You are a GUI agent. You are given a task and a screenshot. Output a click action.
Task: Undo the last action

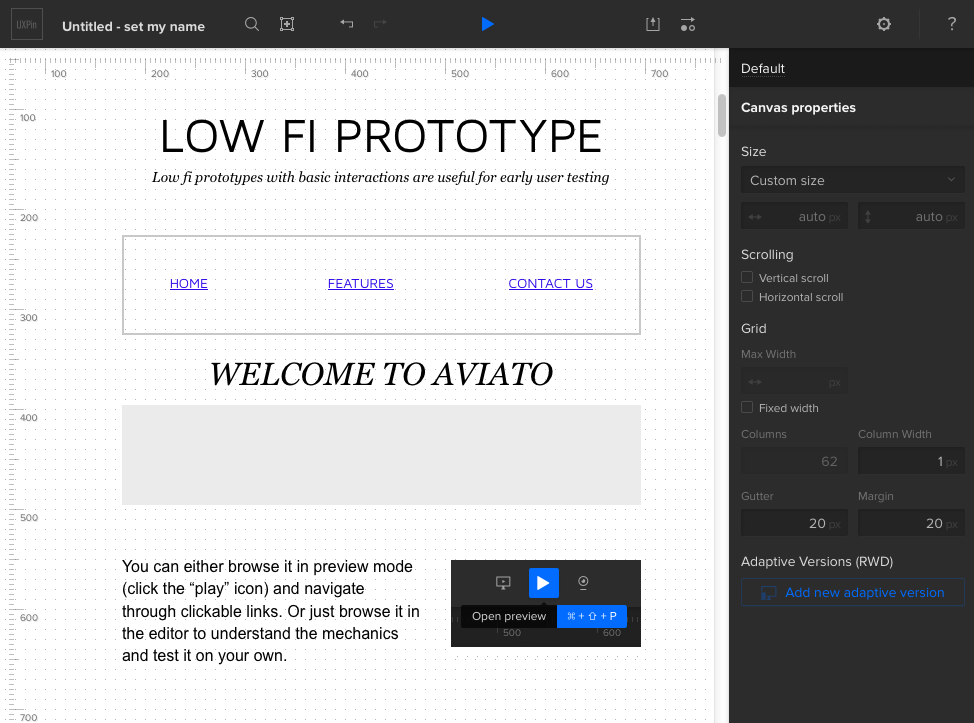347,24
